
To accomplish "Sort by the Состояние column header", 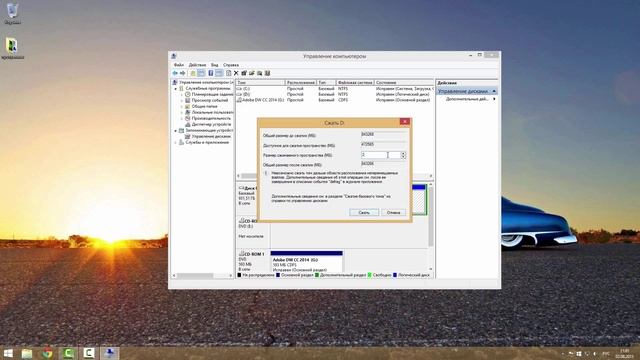I will 403,82.
